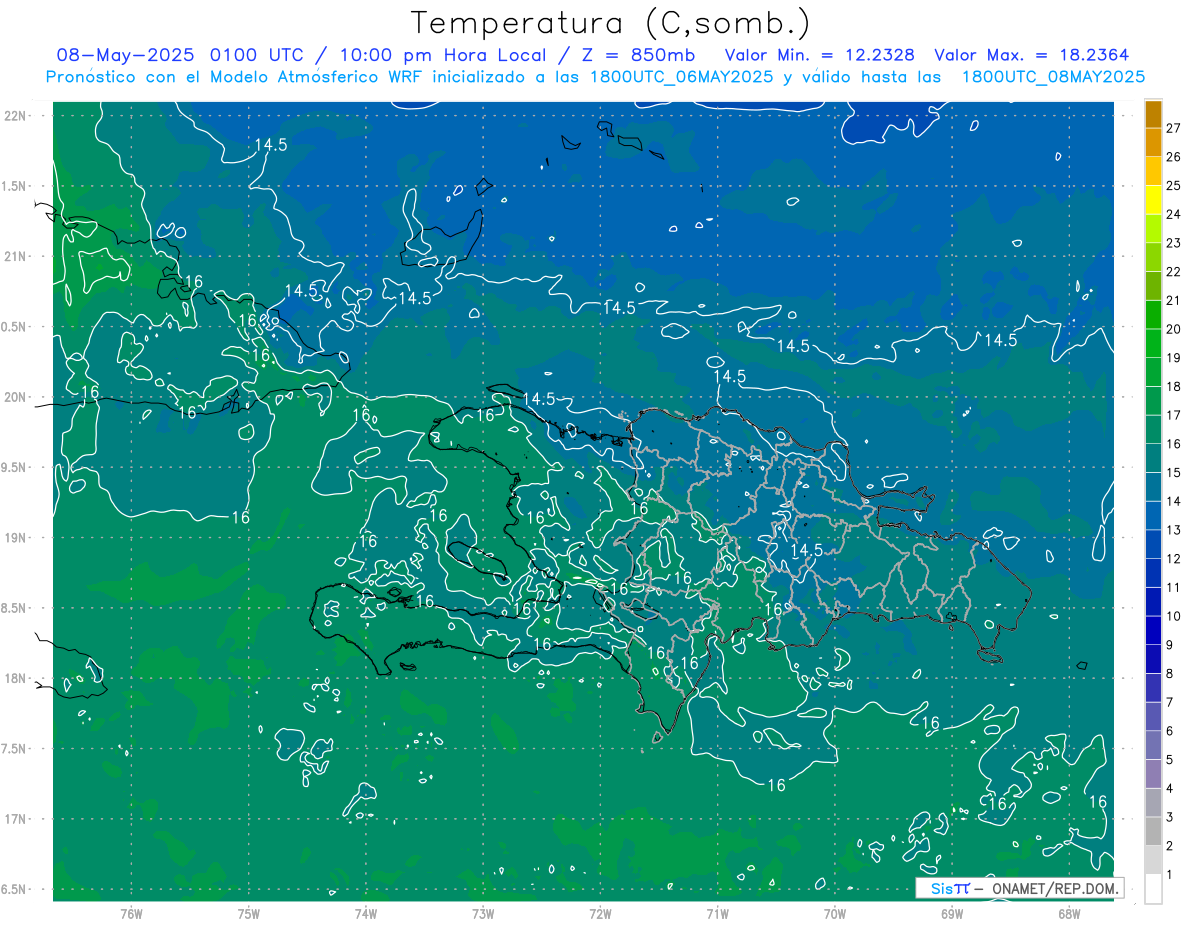Click the gray legend swatch between 2 and 3
This screenshot has height=927, width=1200.
pos(1153,832)
